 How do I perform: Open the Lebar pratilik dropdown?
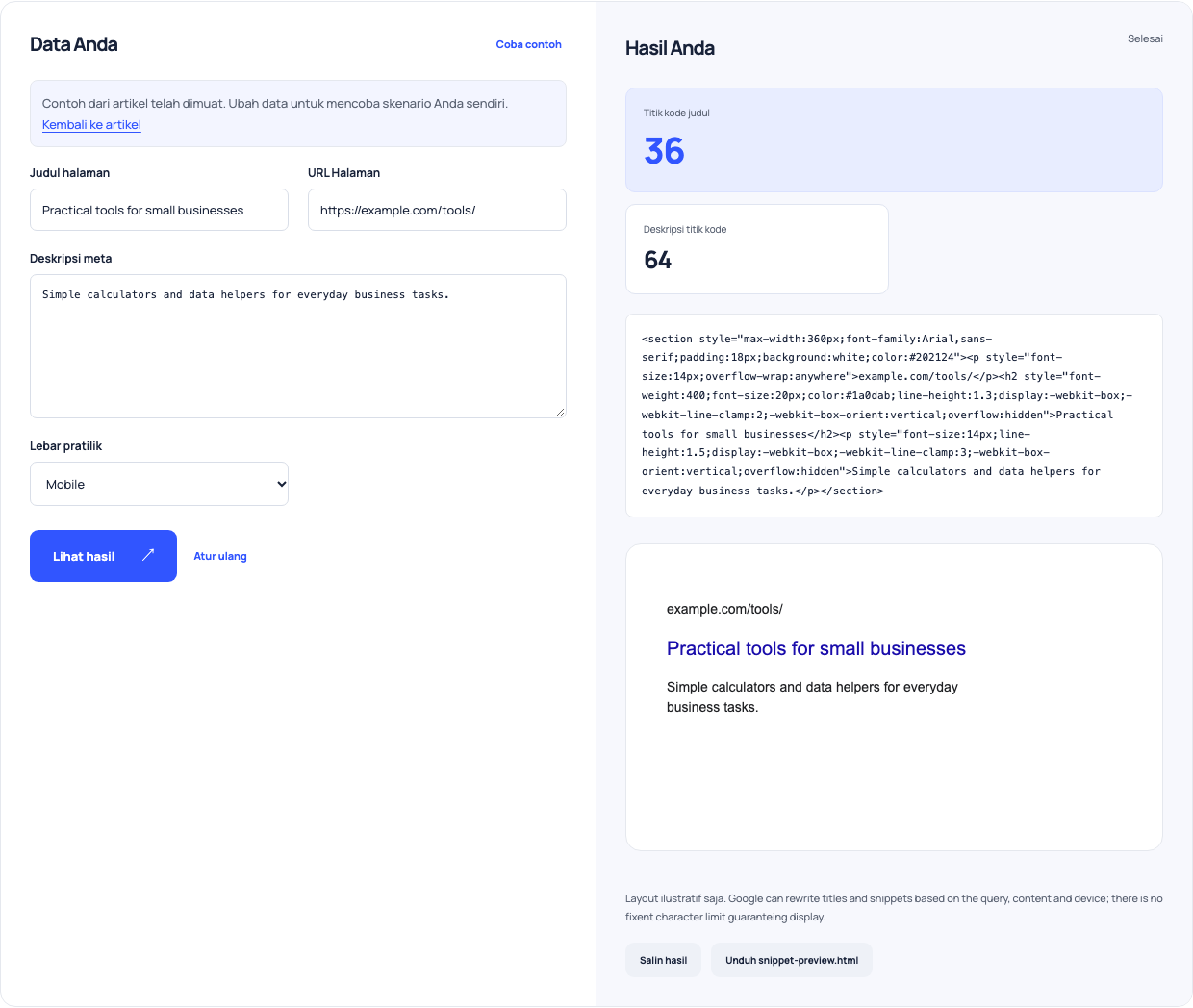[160, 484]
